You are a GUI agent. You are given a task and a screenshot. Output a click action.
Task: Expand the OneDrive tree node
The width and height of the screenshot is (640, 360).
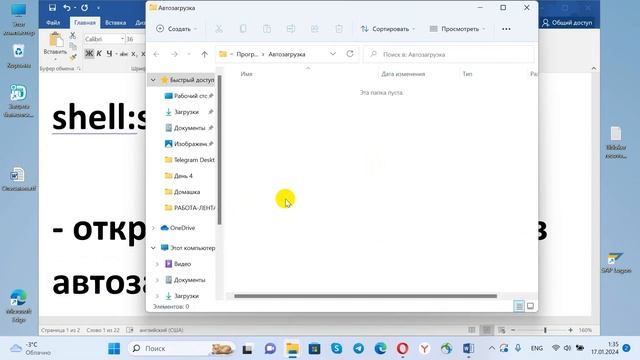coord(153,228)
